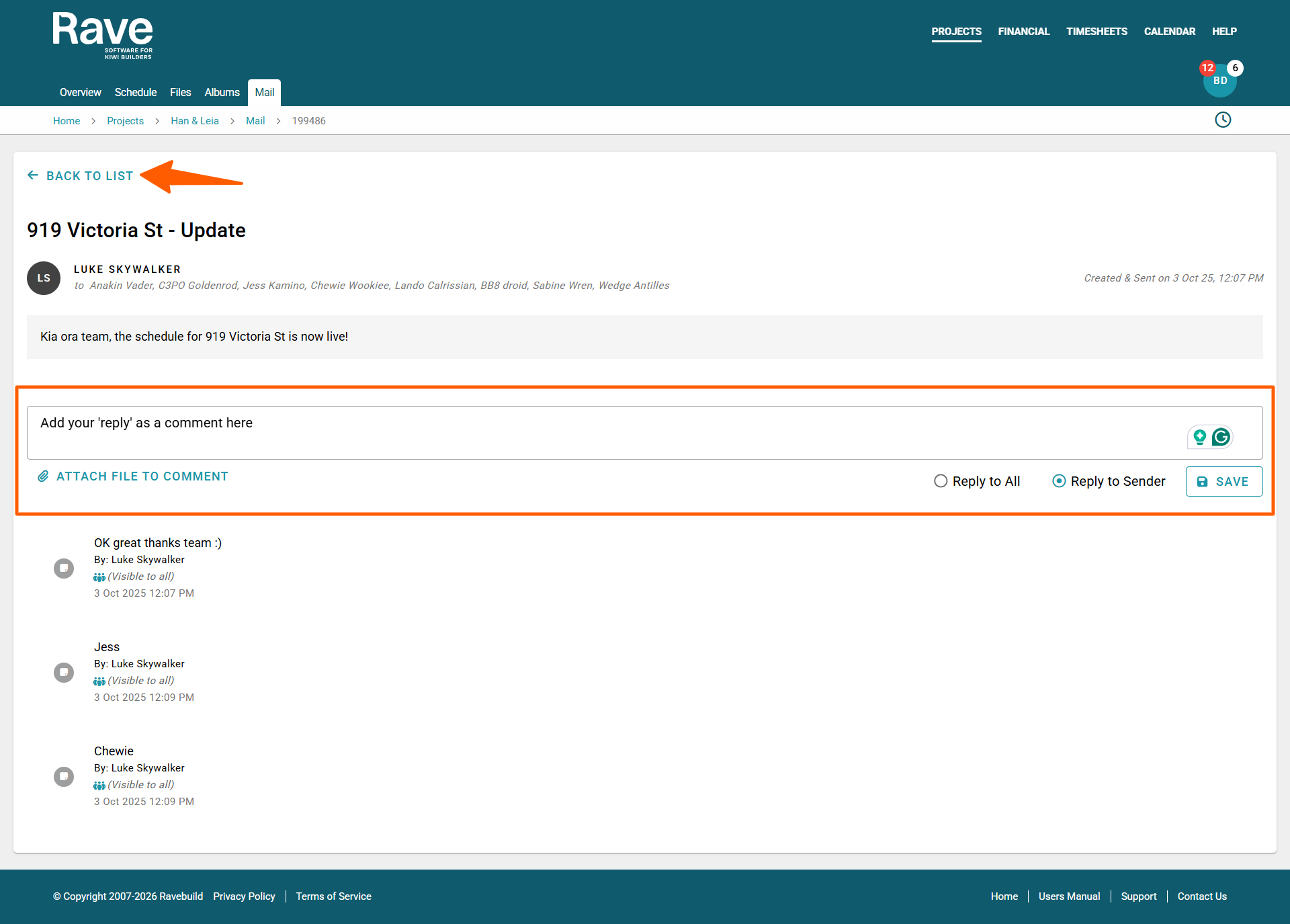
Task: Switch to the Albums tab
Action: tap(222, 93)
